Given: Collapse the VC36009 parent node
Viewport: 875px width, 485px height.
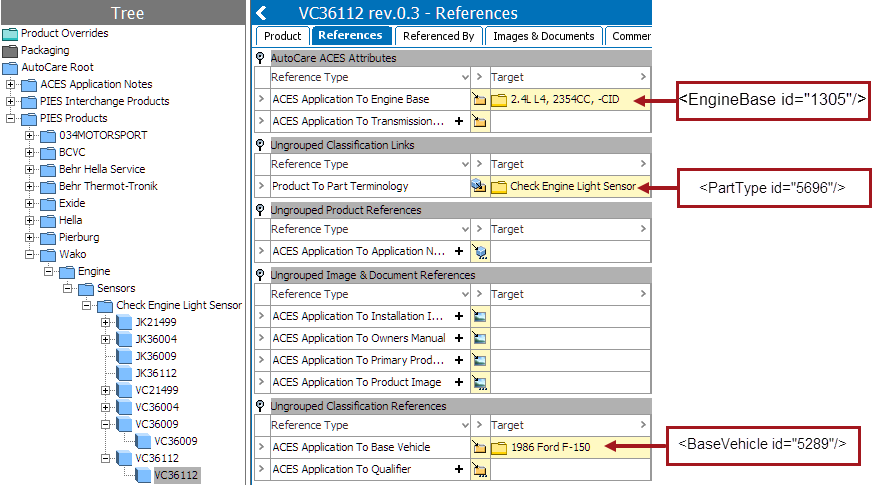Looking at the screenshot, I should pos(105,424).
